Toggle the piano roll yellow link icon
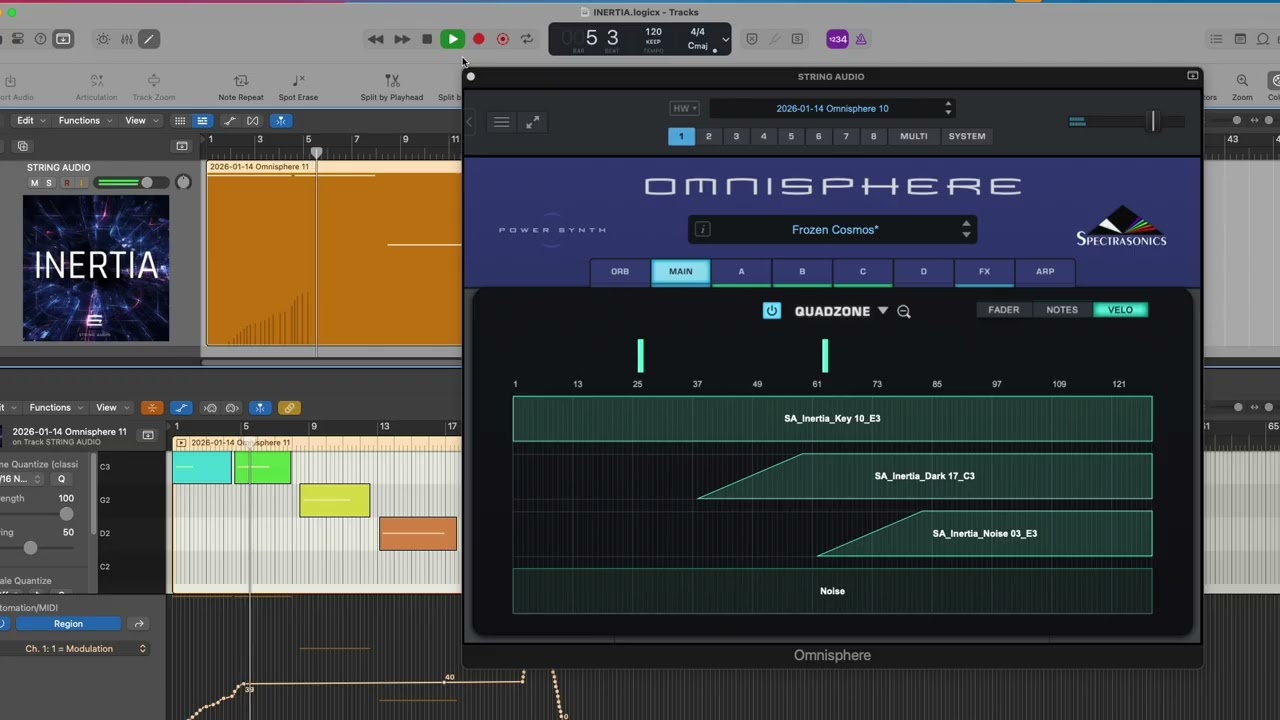 click(x=289, y=408)
